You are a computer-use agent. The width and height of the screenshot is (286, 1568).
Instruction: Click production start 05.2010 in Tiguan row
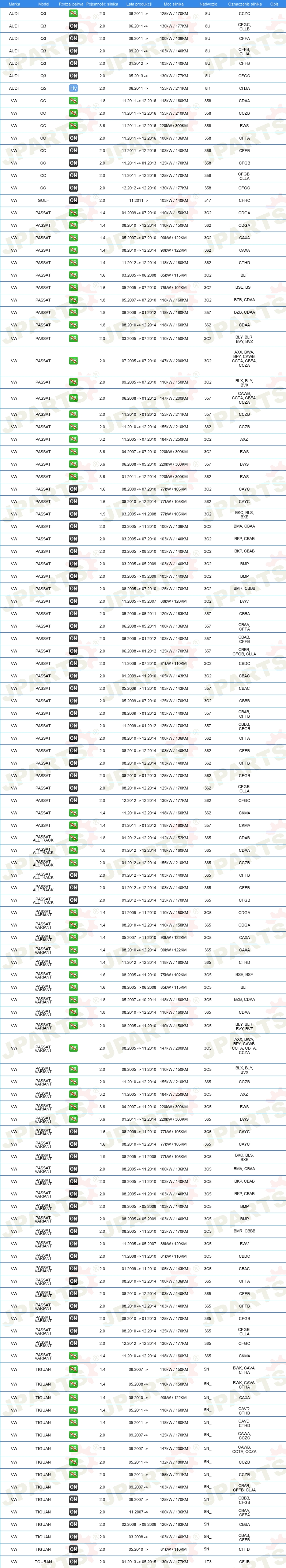(x=139, y=1550)
